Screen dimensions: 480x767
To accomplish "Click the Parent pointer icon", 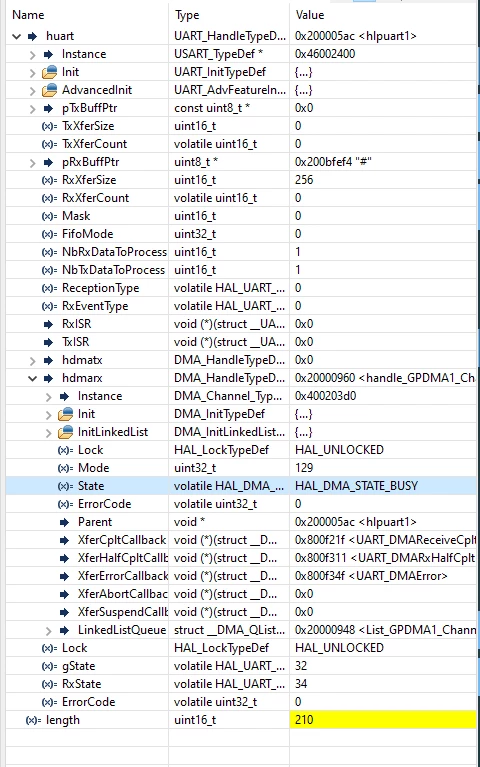I will (x=65, y=522).
